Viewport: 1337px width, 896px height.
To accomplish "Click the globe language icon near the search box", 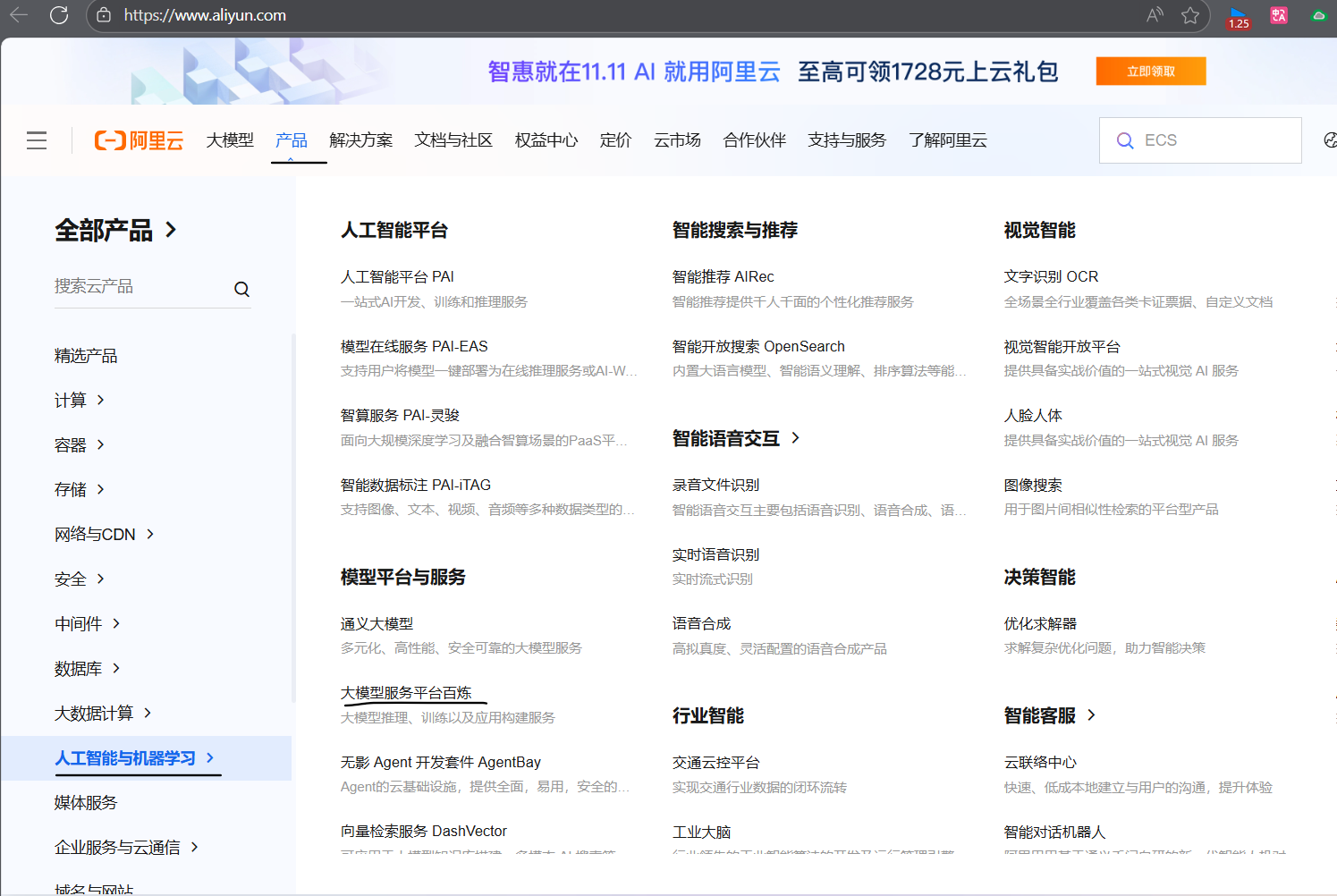I will click(x=1331, y=139).
